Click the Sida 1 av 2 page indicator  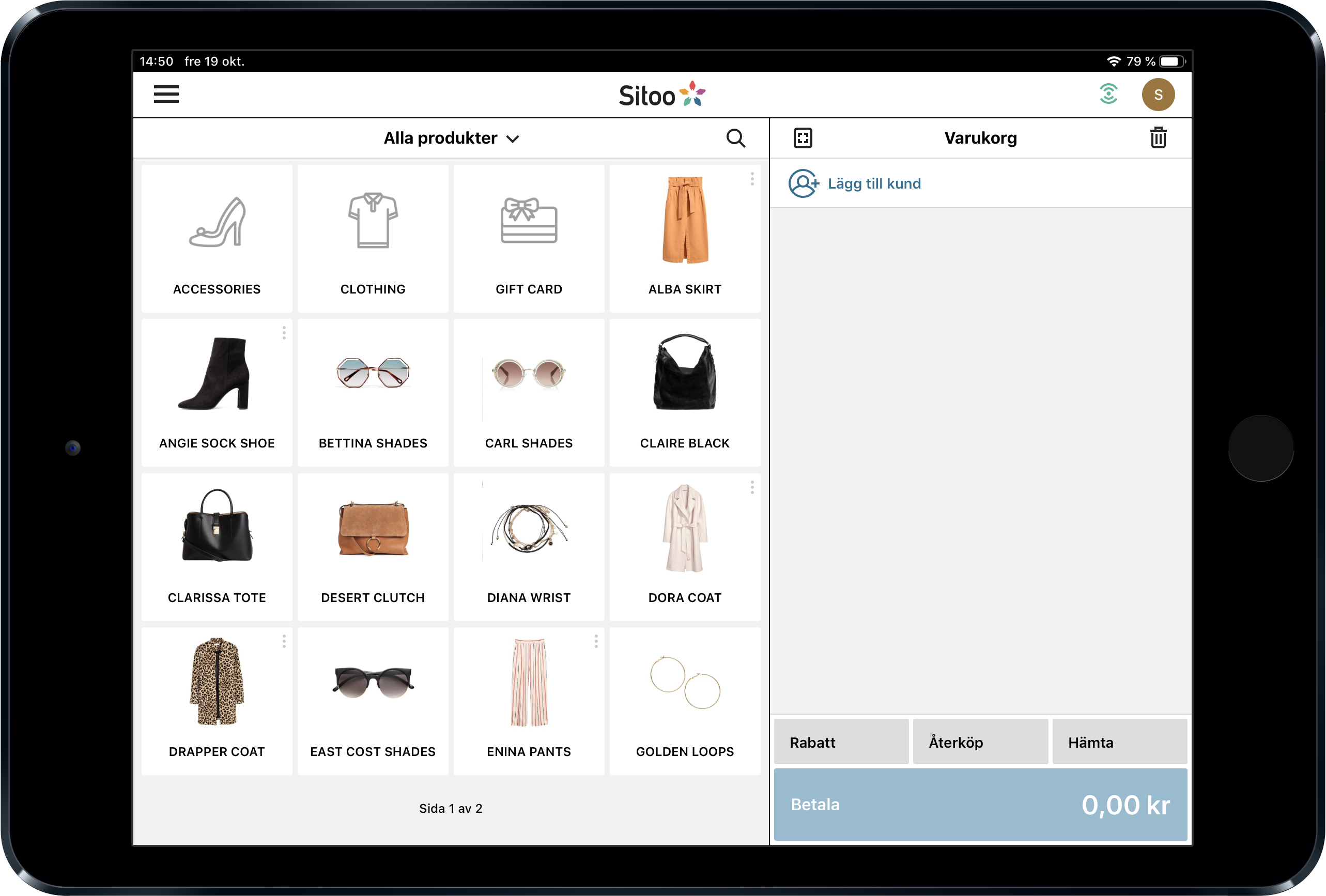[451, 808]
